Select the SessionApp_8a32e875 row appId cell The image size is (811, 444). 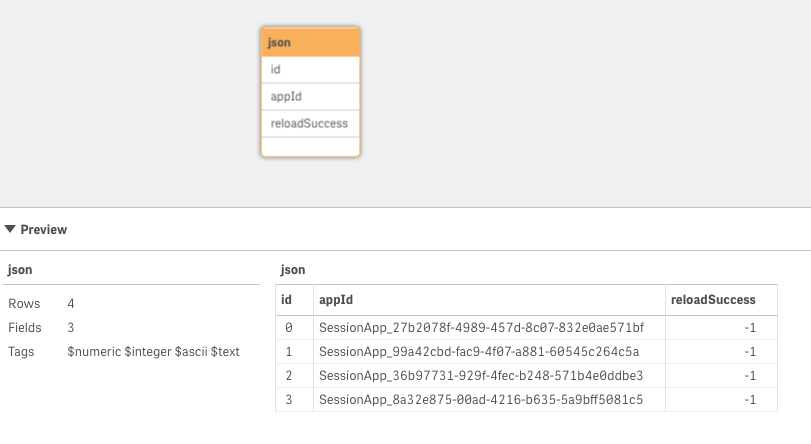(481, 400)
